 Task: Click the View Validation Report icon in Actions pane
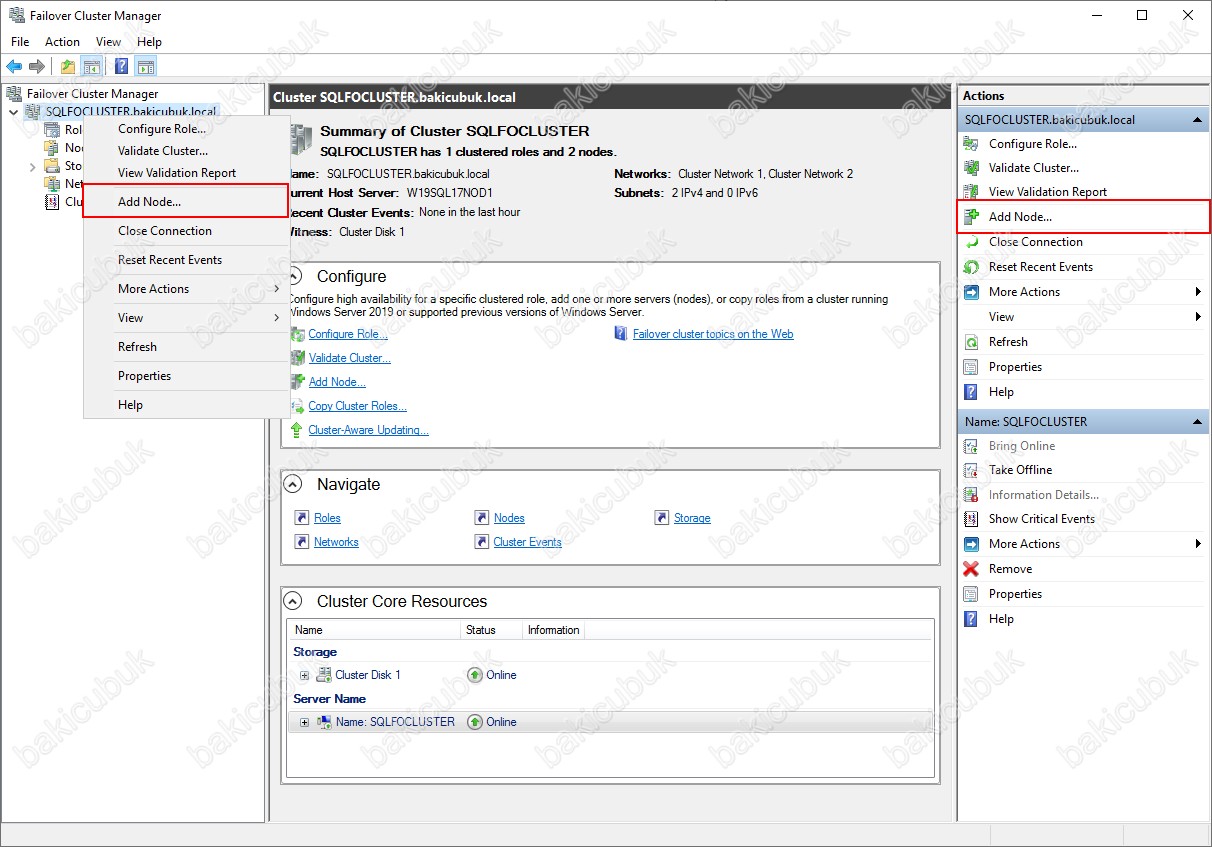[971, 192]
